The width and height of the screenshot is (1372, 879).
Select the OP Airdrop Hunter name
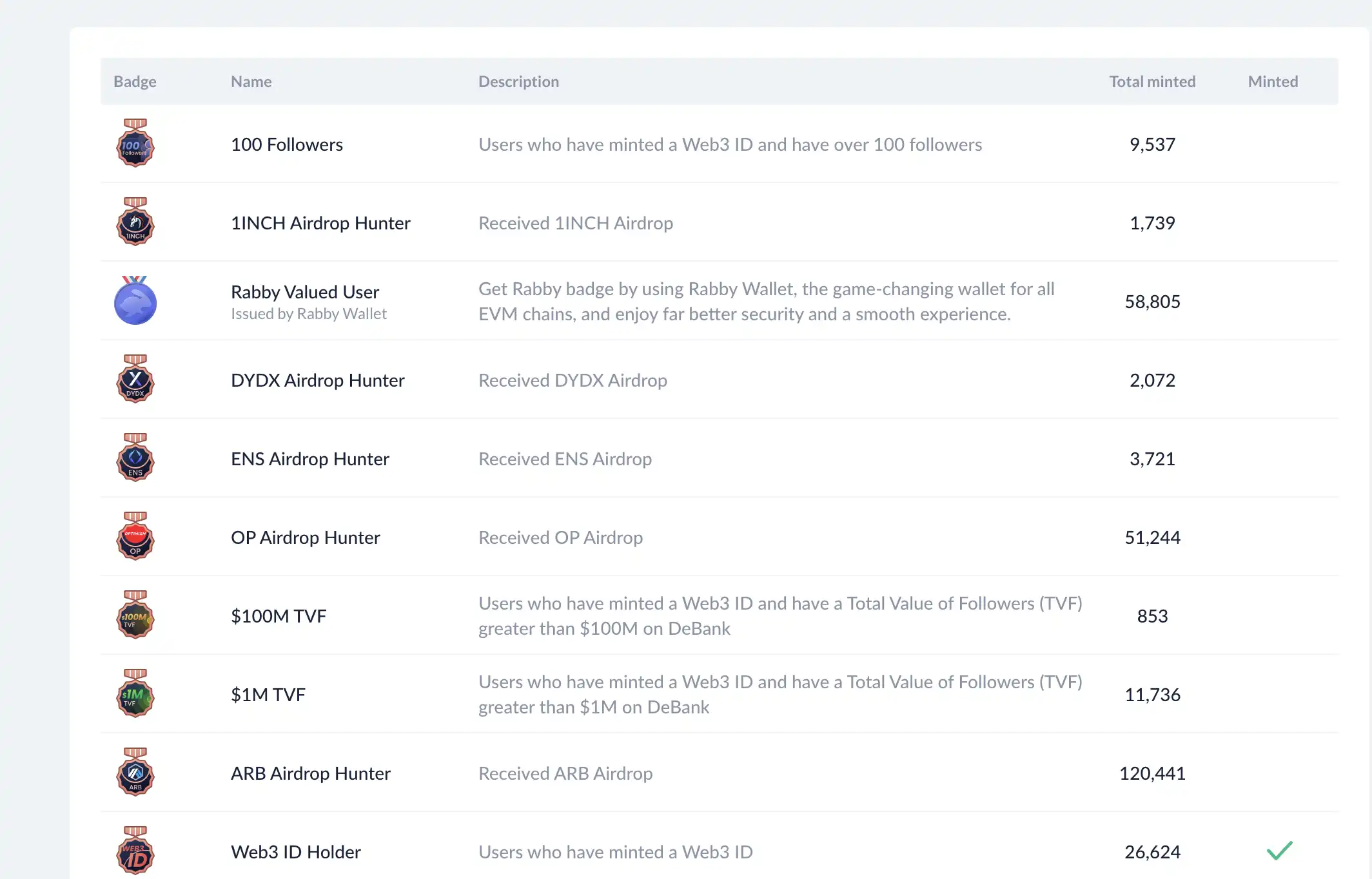pos(305,537)
